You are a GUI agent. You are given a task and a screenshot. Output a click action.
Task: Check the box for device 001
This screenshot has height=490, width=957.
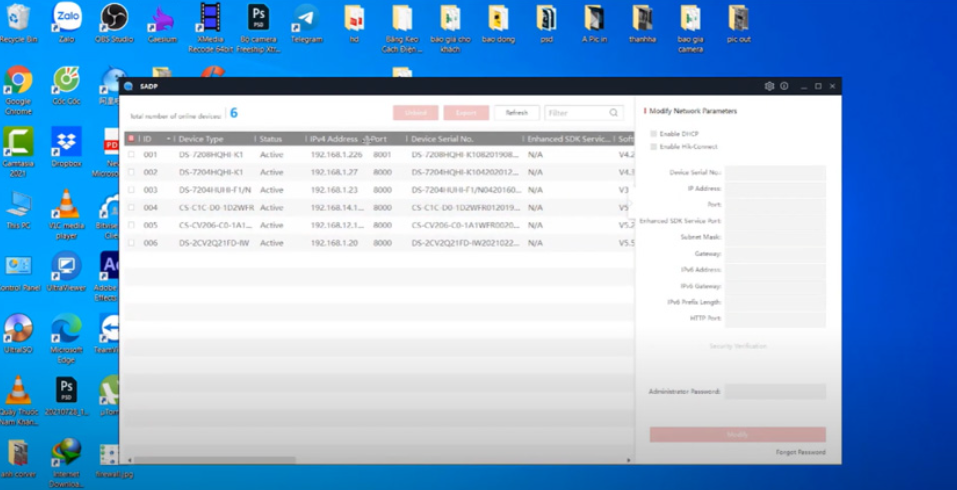click(131, 155)
